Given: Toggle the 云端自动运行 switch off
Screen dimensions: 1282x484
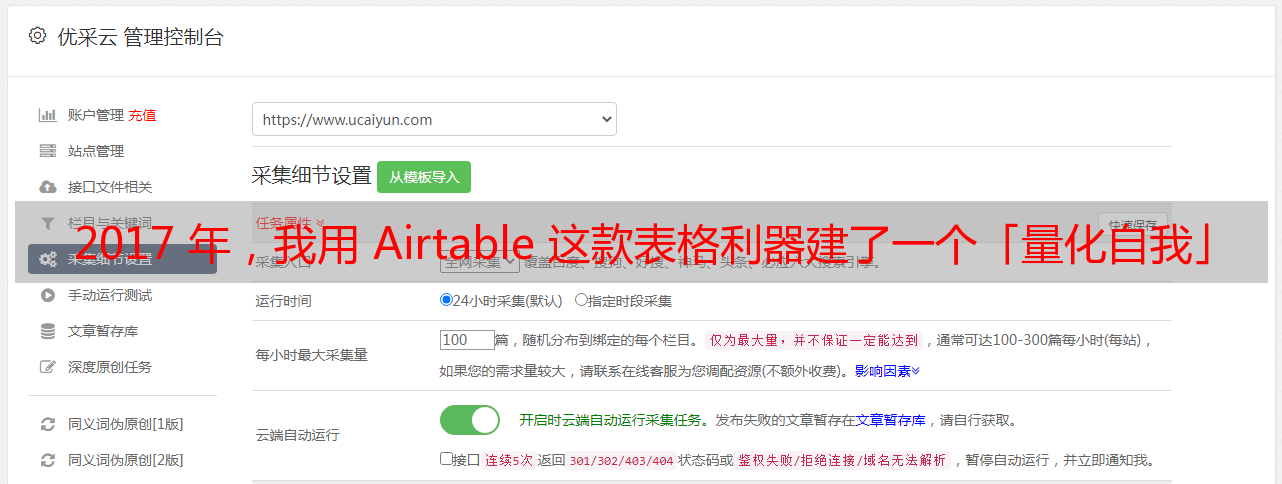Looking at the screenshot, I should [x=470, y=420].
